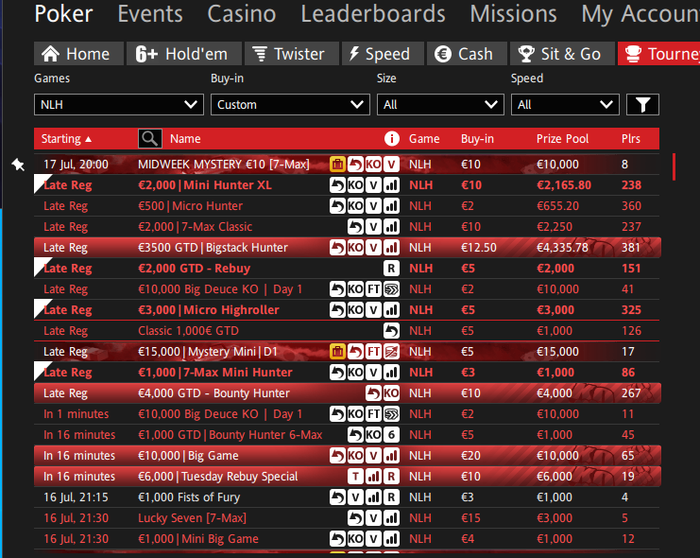Click the re-entry arrow icon on Micro Hunter row

pyautogui.click(x=338, y=206)
